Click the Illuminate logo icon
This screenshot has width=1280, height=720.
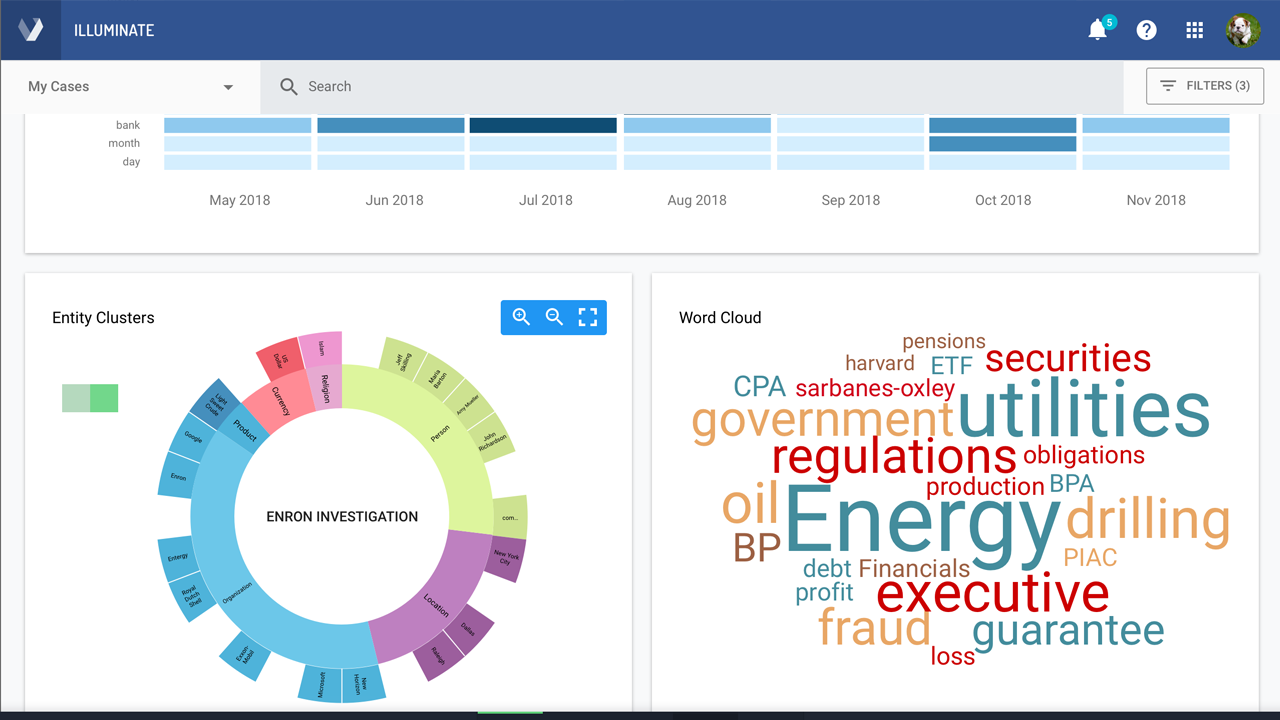pos(30,30)
